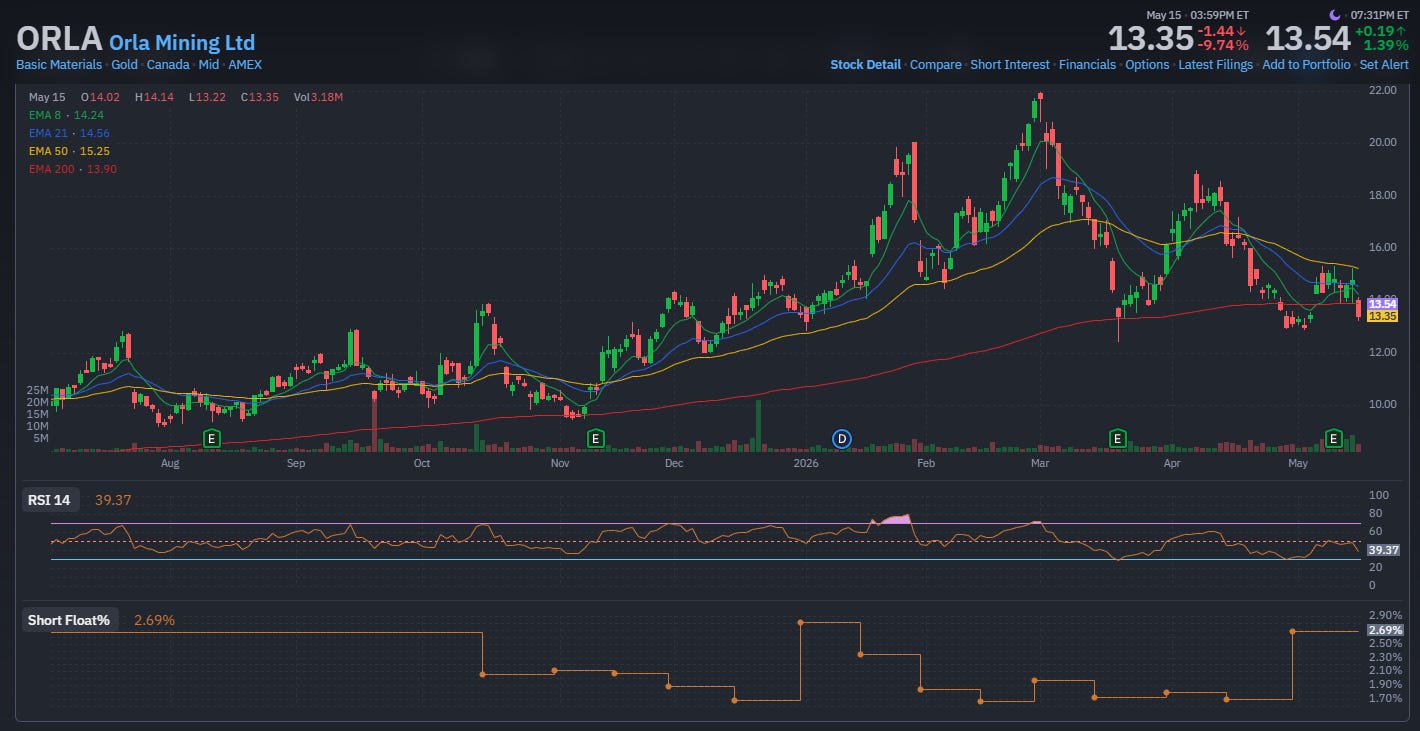
Task: Open the Options link
Action: (x=1147, y=64)
